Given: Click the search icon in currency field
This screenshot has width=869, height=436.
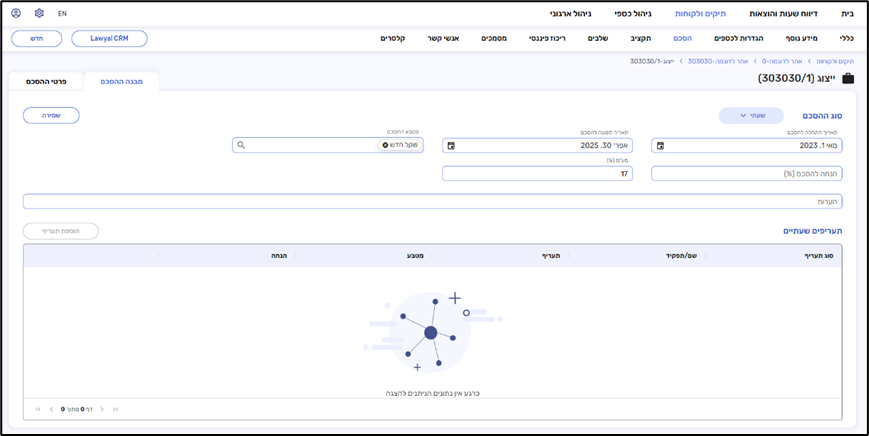Looking at the screenshot, I should point(241,145).
